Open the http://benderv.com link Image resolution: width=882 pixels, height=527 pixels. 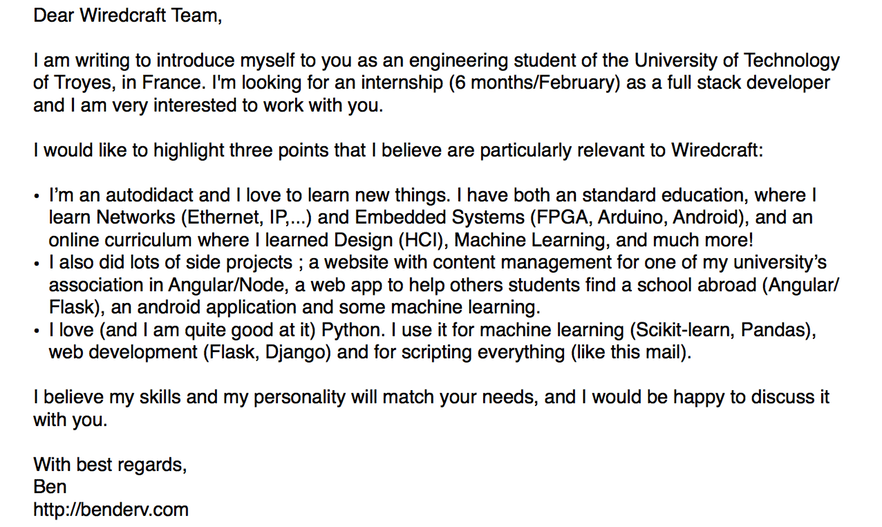(111, 510)
